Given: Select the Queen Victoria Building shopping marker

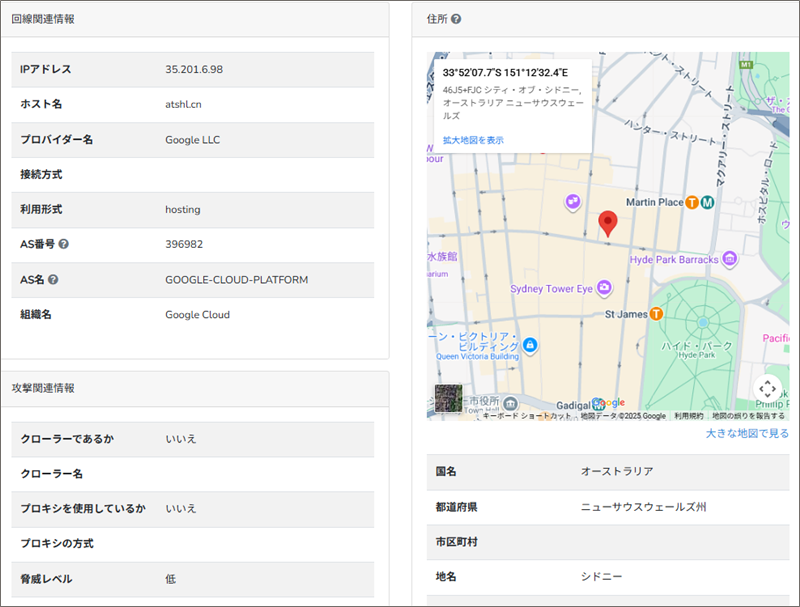Looking at the screenshot, I should pos(530,346).
